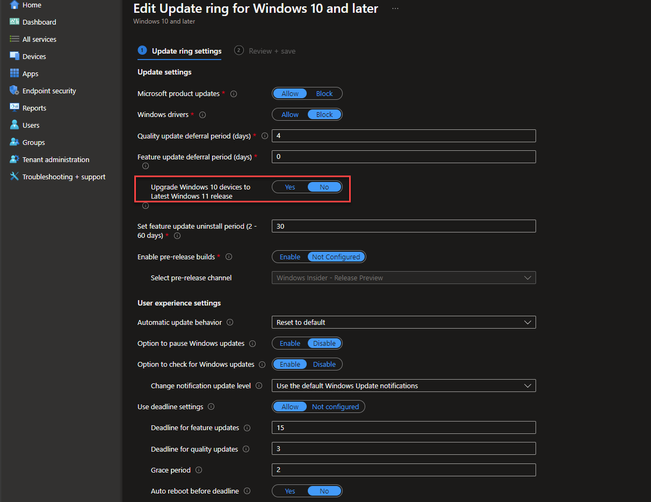The width and height of the screenshot is (651, 502).
Task: Click info icon for Quality update deferral period
Action: click(x=264, y=136)
